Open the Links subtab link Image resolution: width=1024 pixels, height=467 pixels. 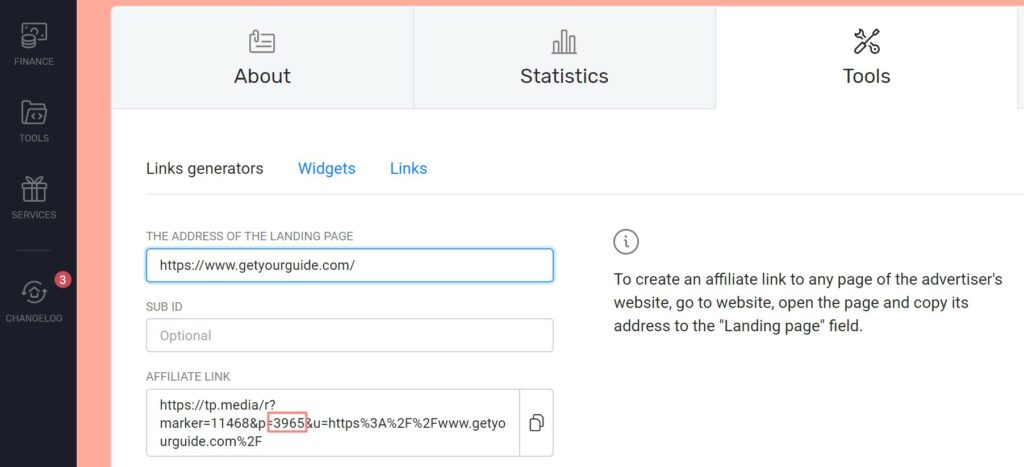point(408,169)
